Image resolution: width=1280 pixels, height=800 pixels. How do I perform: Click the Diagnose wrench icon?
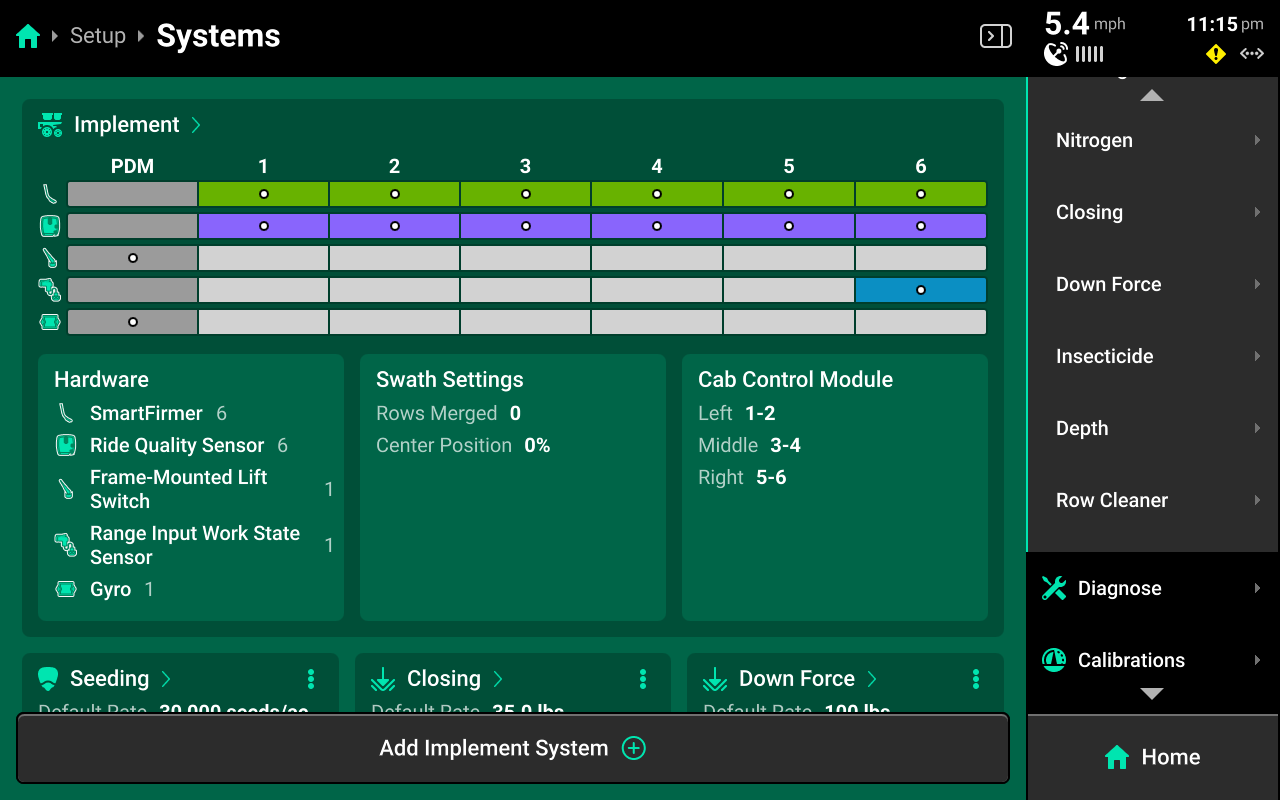[x=1054, y=588]
